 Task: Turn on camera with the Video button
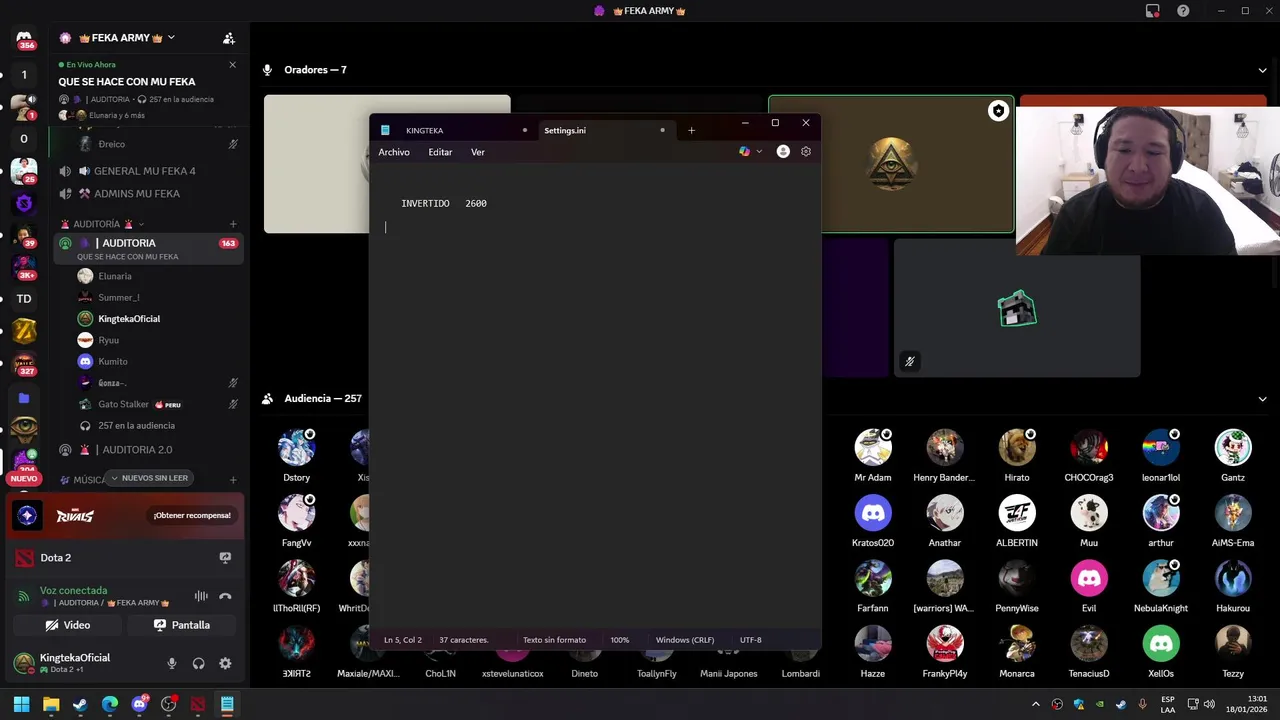point(67,625)
